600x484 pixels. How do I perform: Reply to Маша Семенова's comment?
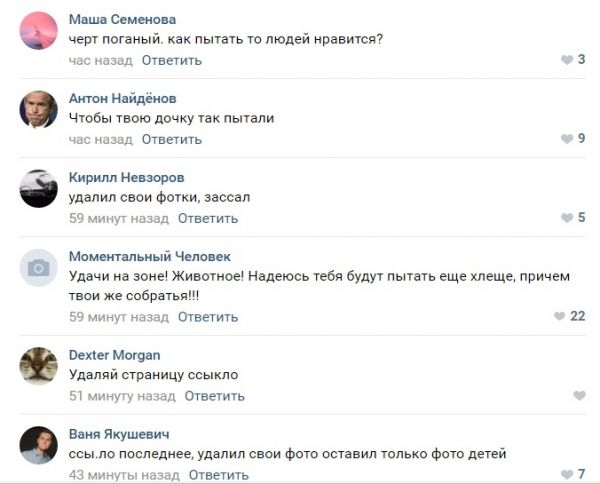pos(171,60)
